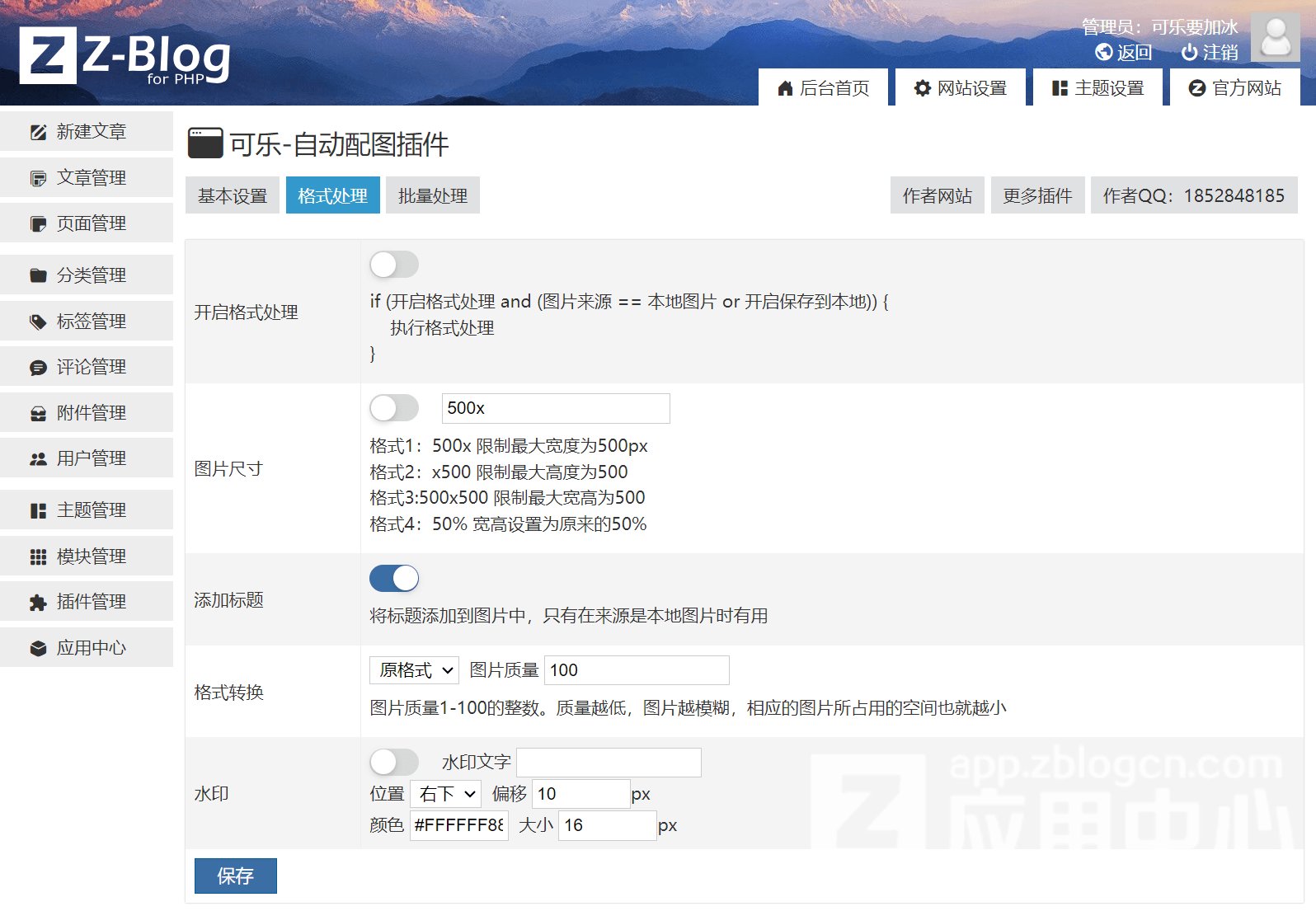Image resolution: width=1316 pixels, height=911 pixels.
Task: Toggle the 图片尺寸 switch on
Action: tap(394, 408)
